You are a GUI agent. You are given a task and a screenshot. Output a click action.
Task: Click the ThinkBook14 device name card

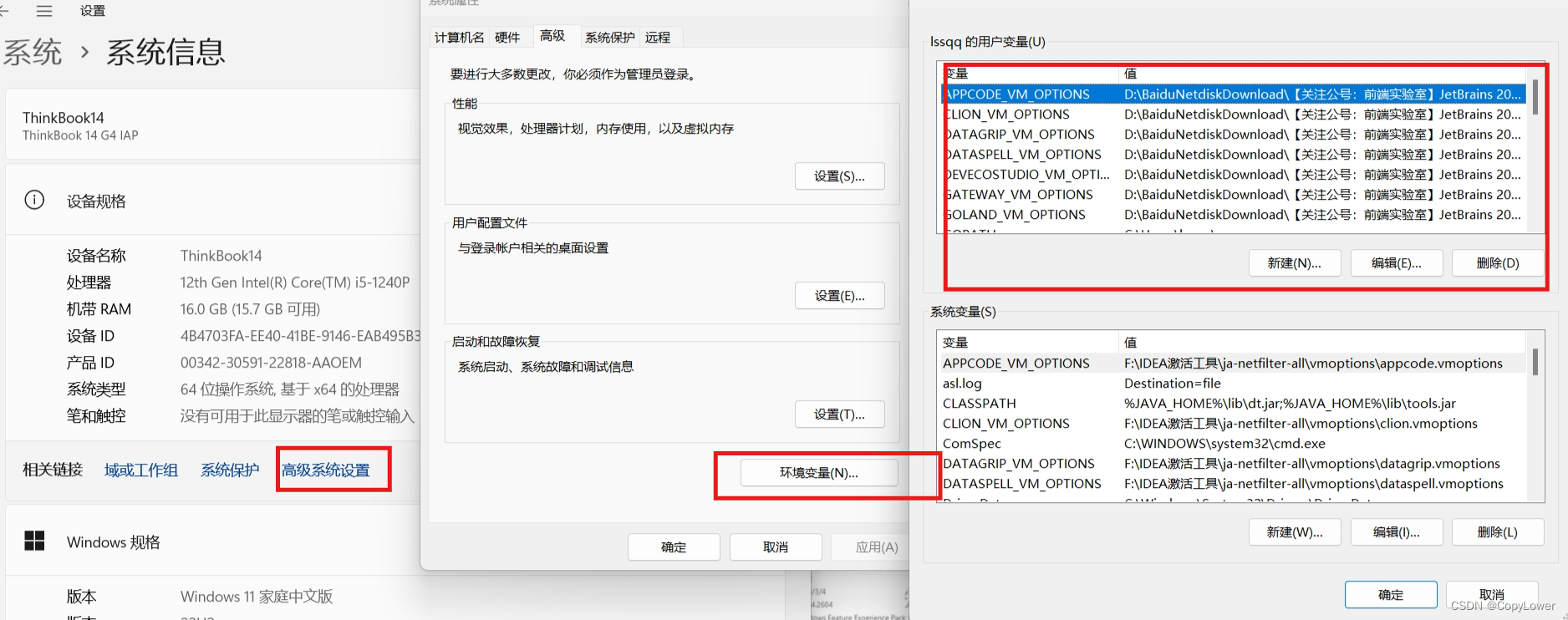(x=212, y=125)
